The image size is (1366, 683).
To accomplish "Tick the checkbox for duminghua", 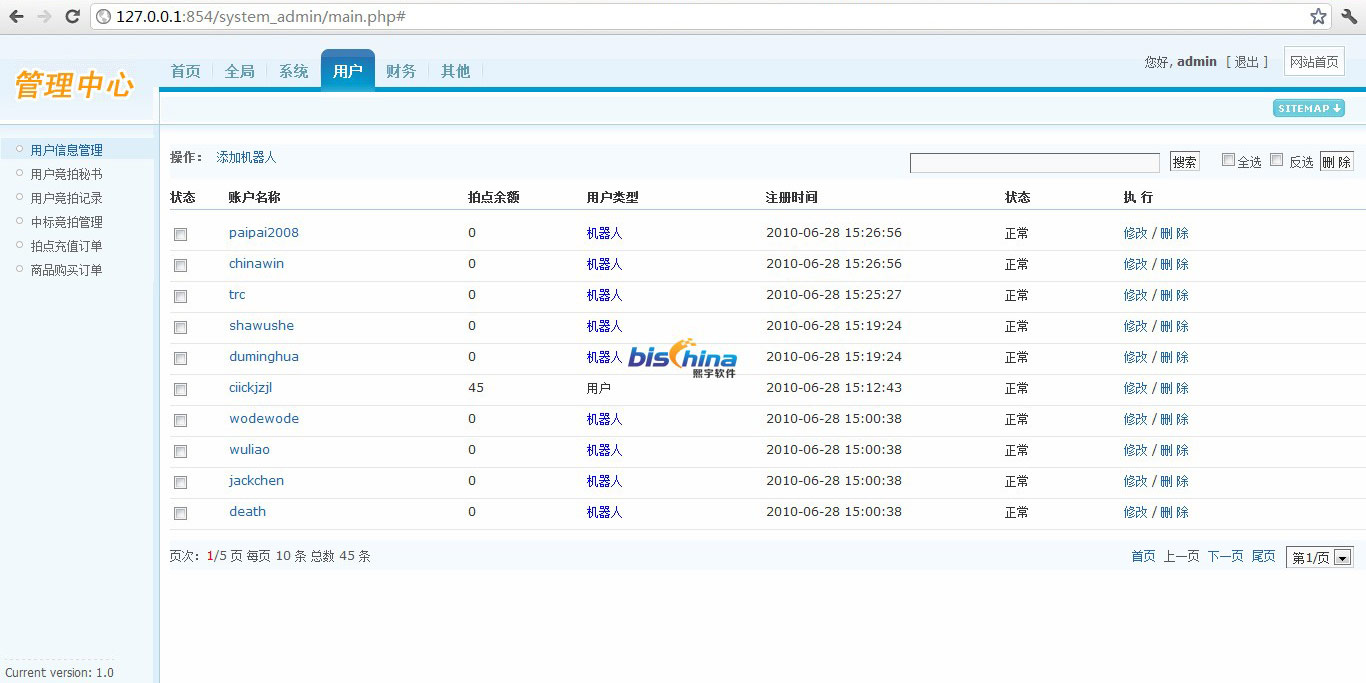I will 180,359.
